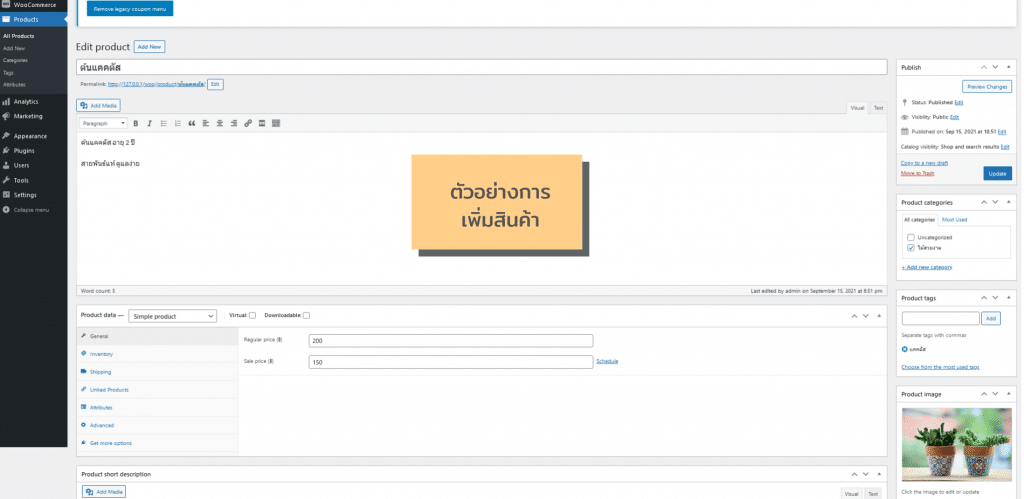The width and height of the screenshot is (1024, 499).
Task: Insert a bulleted list
Action: tap(163, 123)
